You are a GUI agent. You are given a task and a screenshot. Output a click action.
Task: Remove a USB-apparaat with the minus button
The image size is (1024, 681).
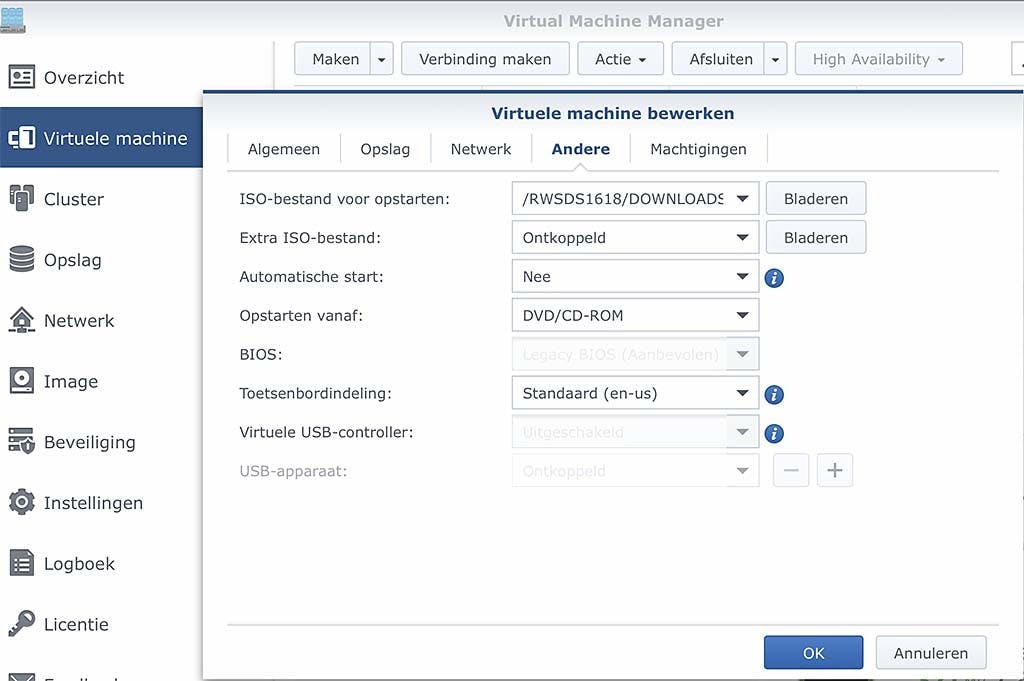coord(791,470)
